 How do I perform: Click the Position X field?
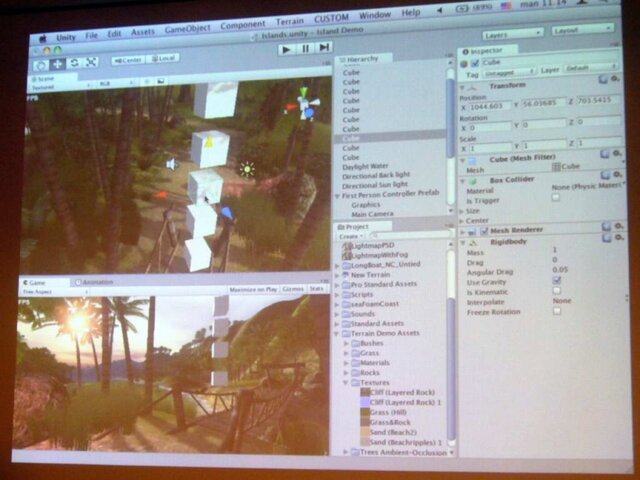tap(490, 107)
